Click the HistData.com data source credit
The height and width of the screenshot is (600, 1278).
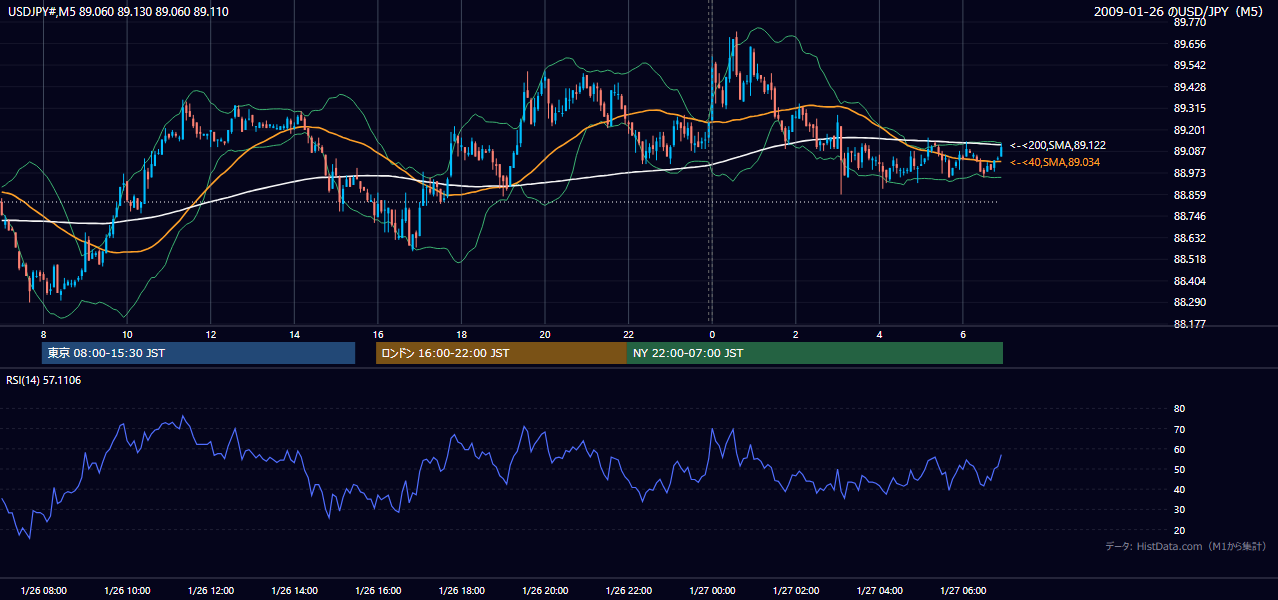click(x=1186, y=546)
